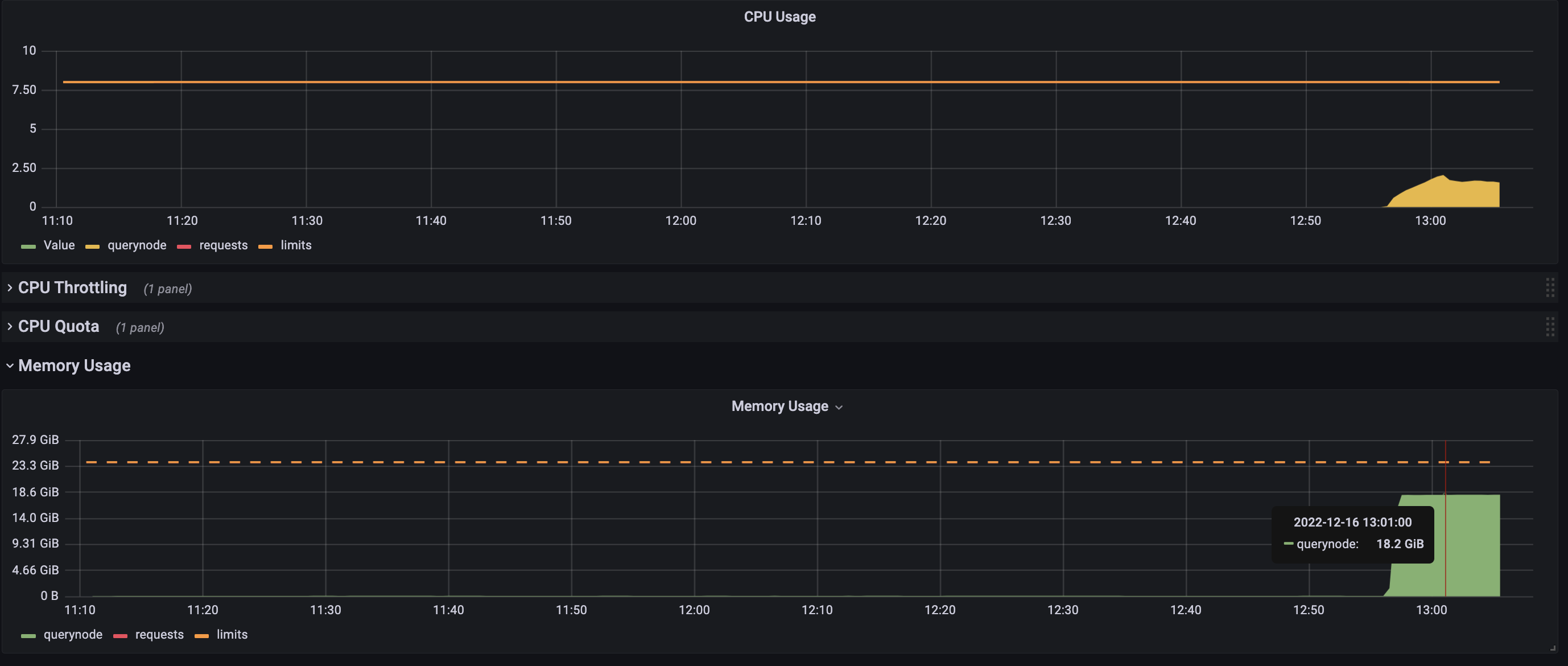Image resolution: width=1568 pixels, height=666 pixels.
Task: Toggle the Value series in CPU Usage legend
Action: click(59, 245)
